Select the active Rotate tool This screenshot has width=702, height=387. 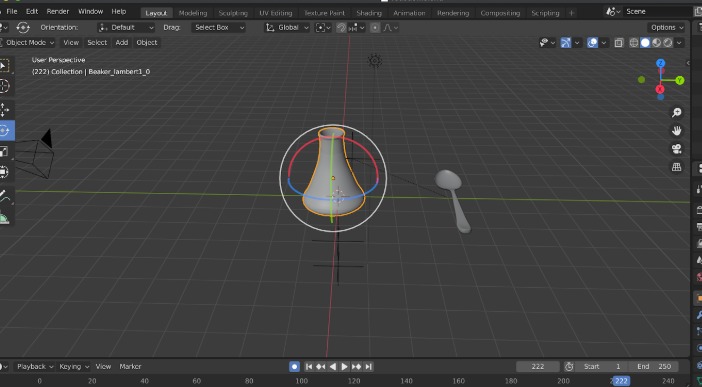tap(5, 131)
